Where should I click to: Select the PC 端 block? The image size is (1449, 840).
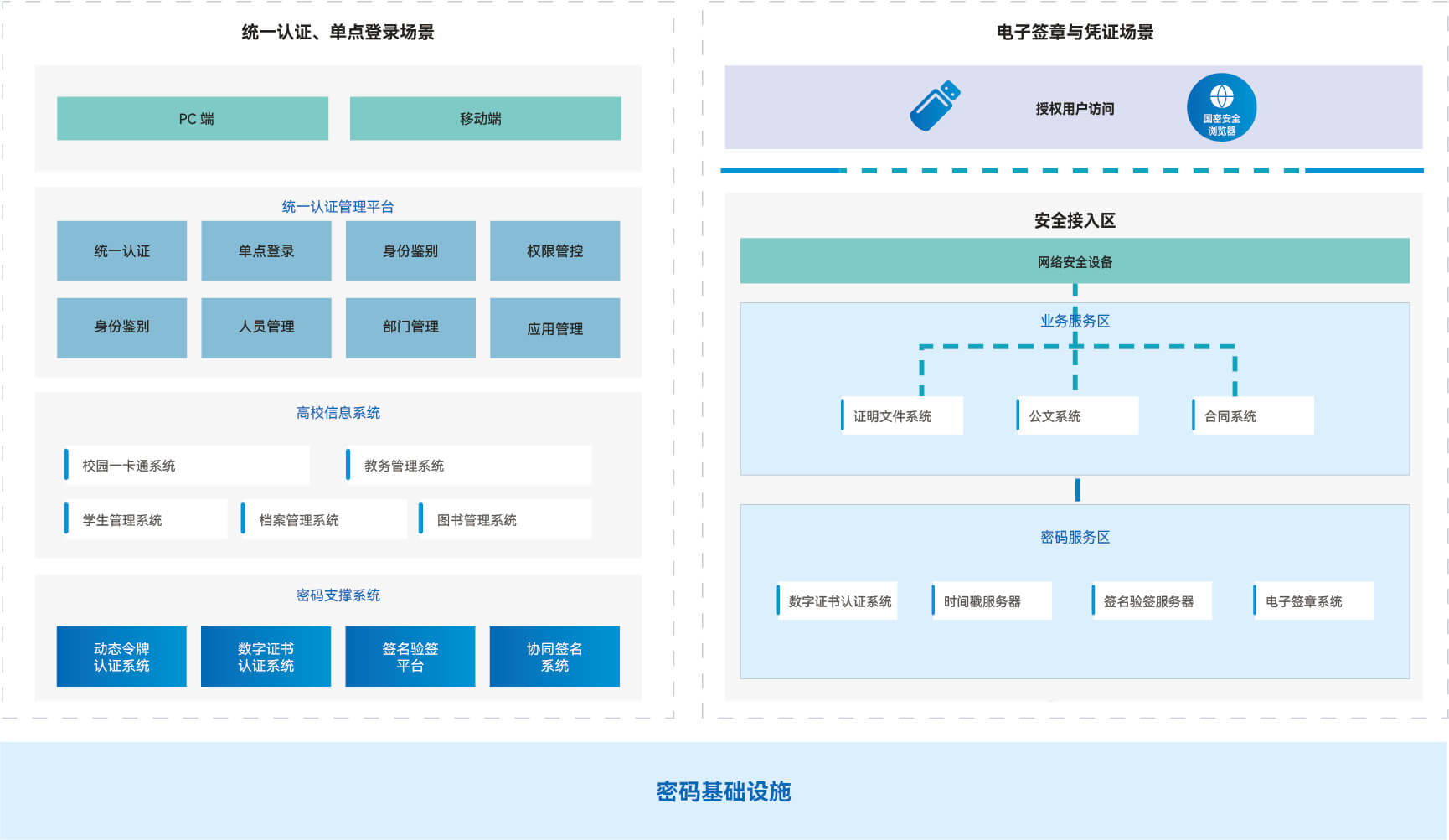tap(193, 118)
